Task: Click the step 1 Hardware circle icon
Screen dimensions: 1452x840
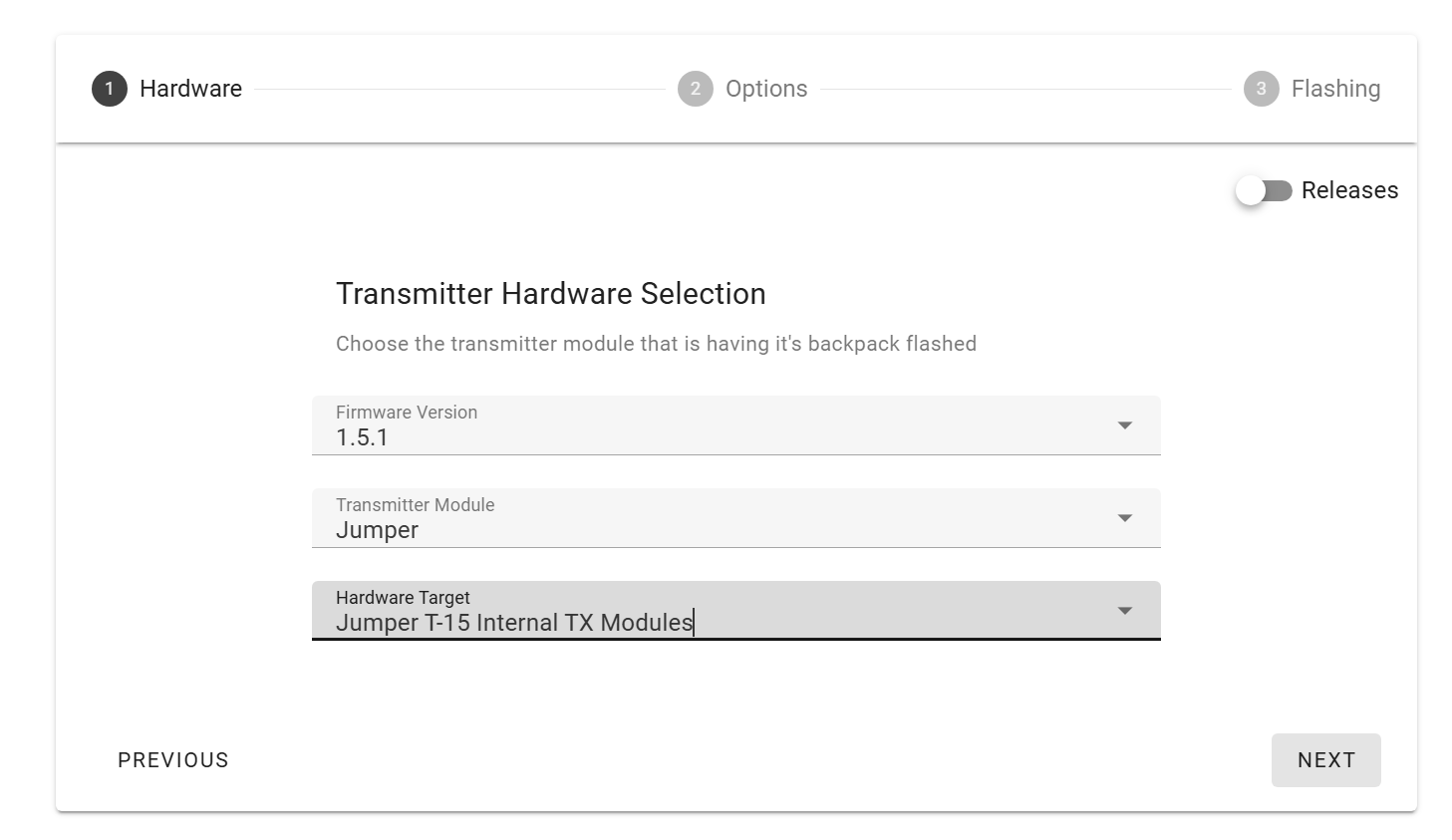Action: coord(110,89)
